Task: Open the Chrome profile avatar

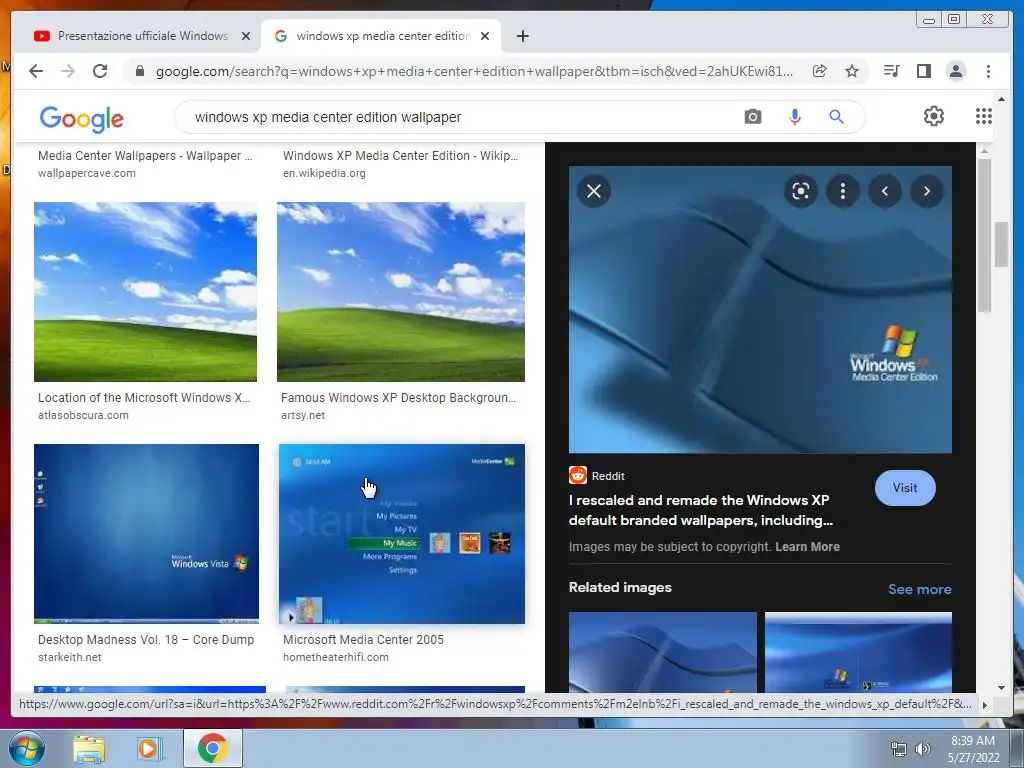Action: (x=955, y=71)
